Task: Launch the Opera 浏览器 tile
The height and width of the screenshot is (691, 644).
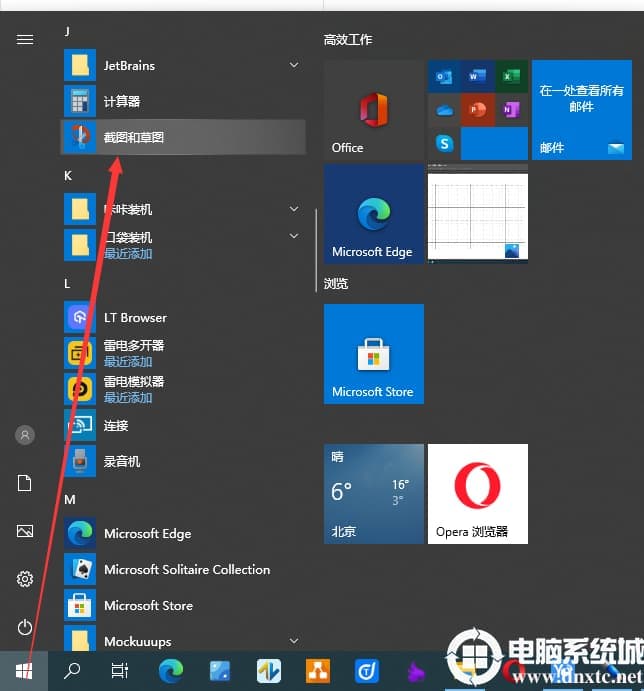Action: point(478,494)
